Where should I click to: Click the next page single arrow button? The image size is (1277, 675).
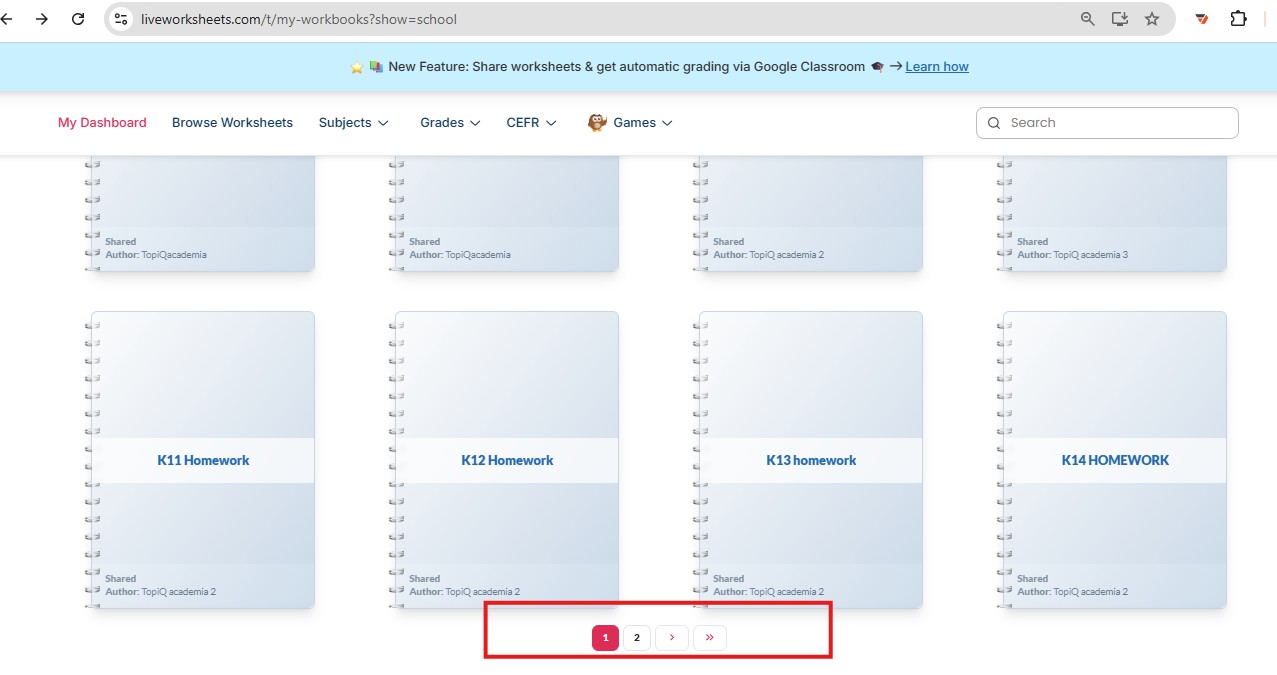click(x=672, y=638)
